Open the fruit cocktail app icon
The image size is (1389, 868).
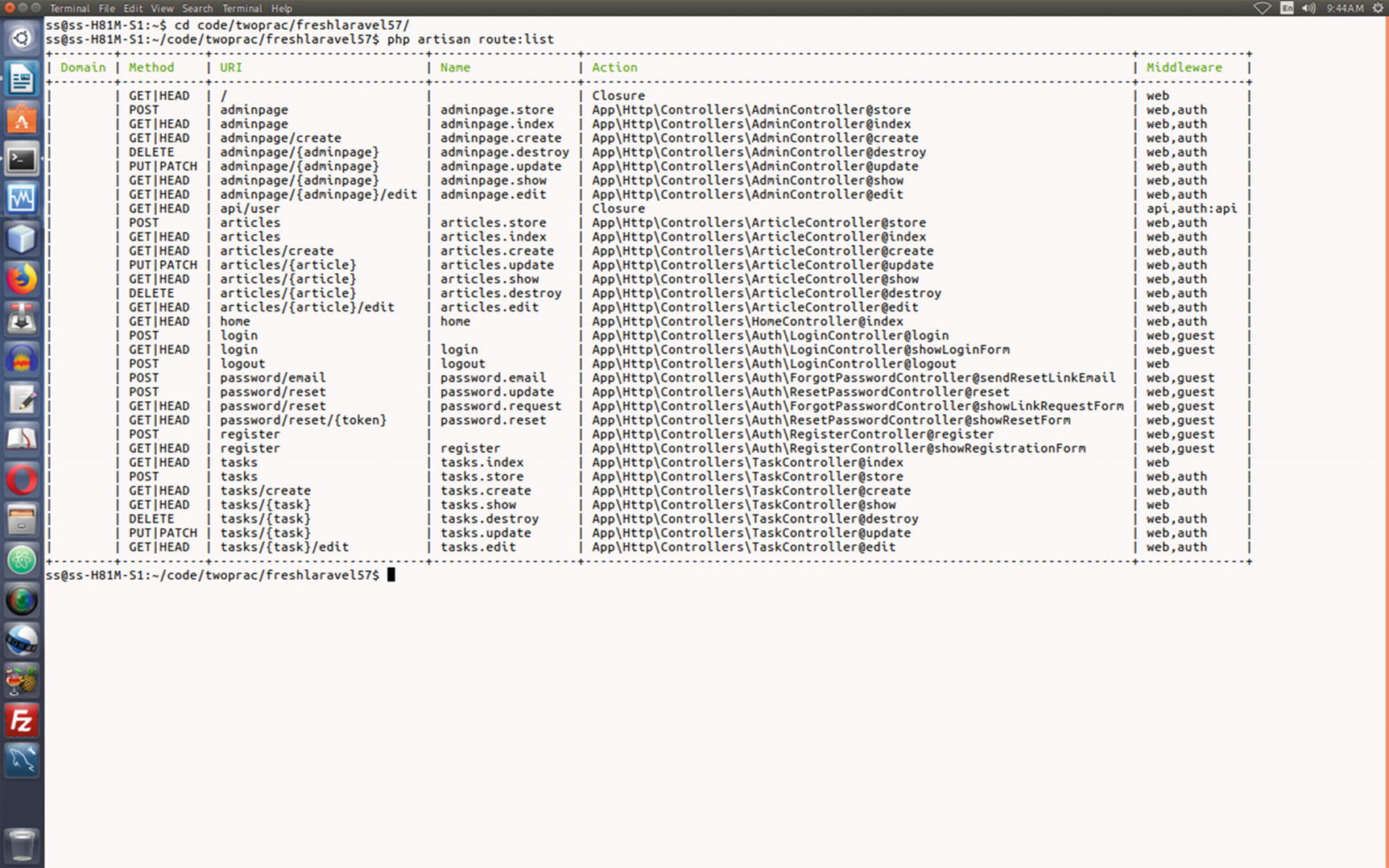click(22, 681)
